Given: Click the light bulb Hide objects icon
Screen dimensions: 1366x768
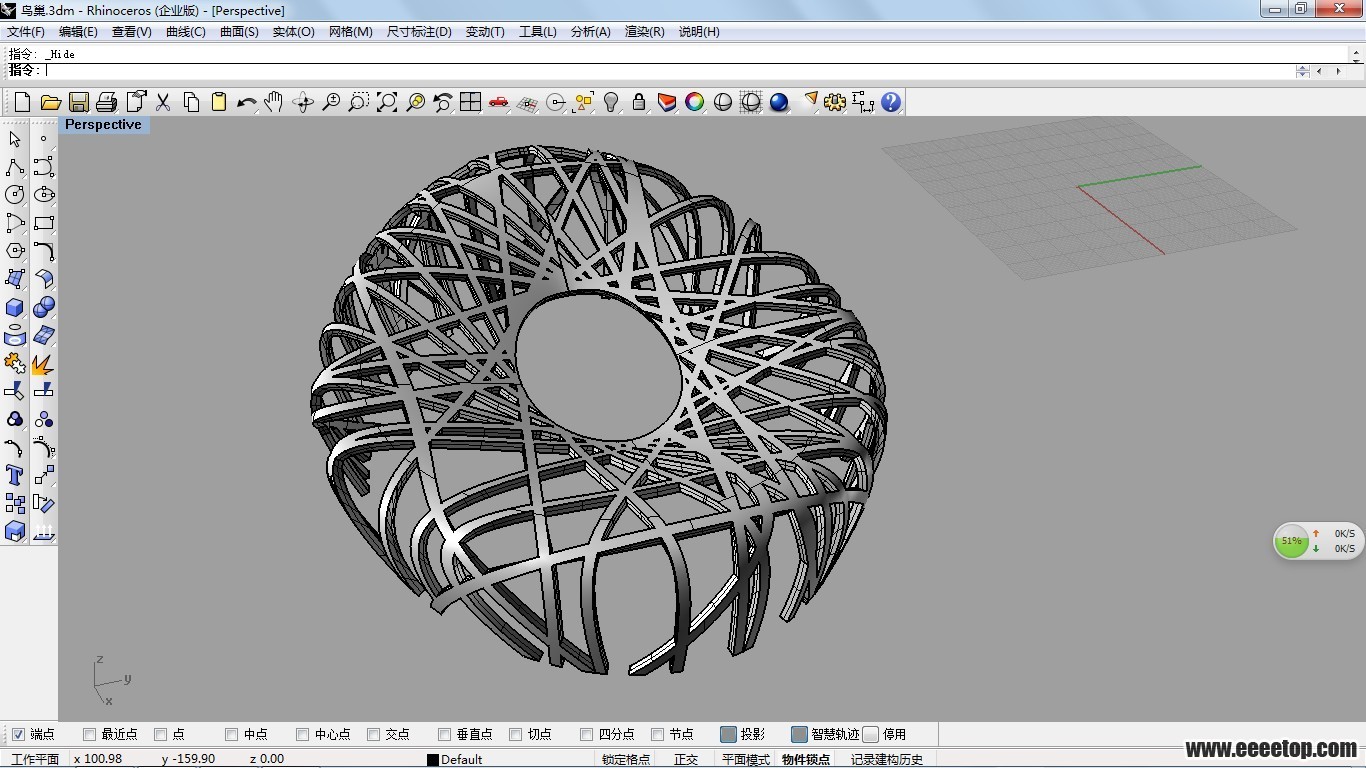Looking at the screenshot, I should [611, 102].
